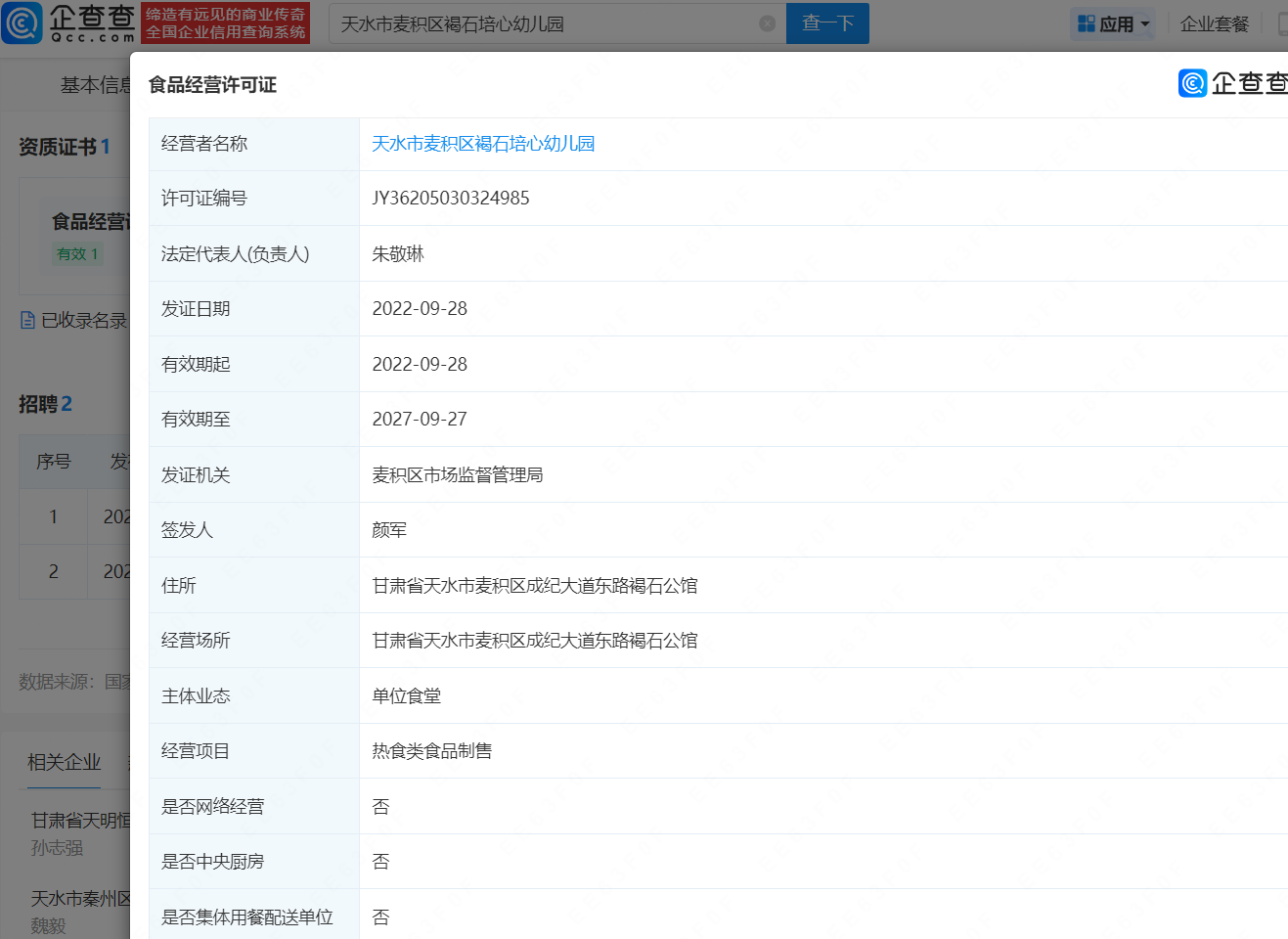Select legal representative name 朱敬琳

[398, 254]
